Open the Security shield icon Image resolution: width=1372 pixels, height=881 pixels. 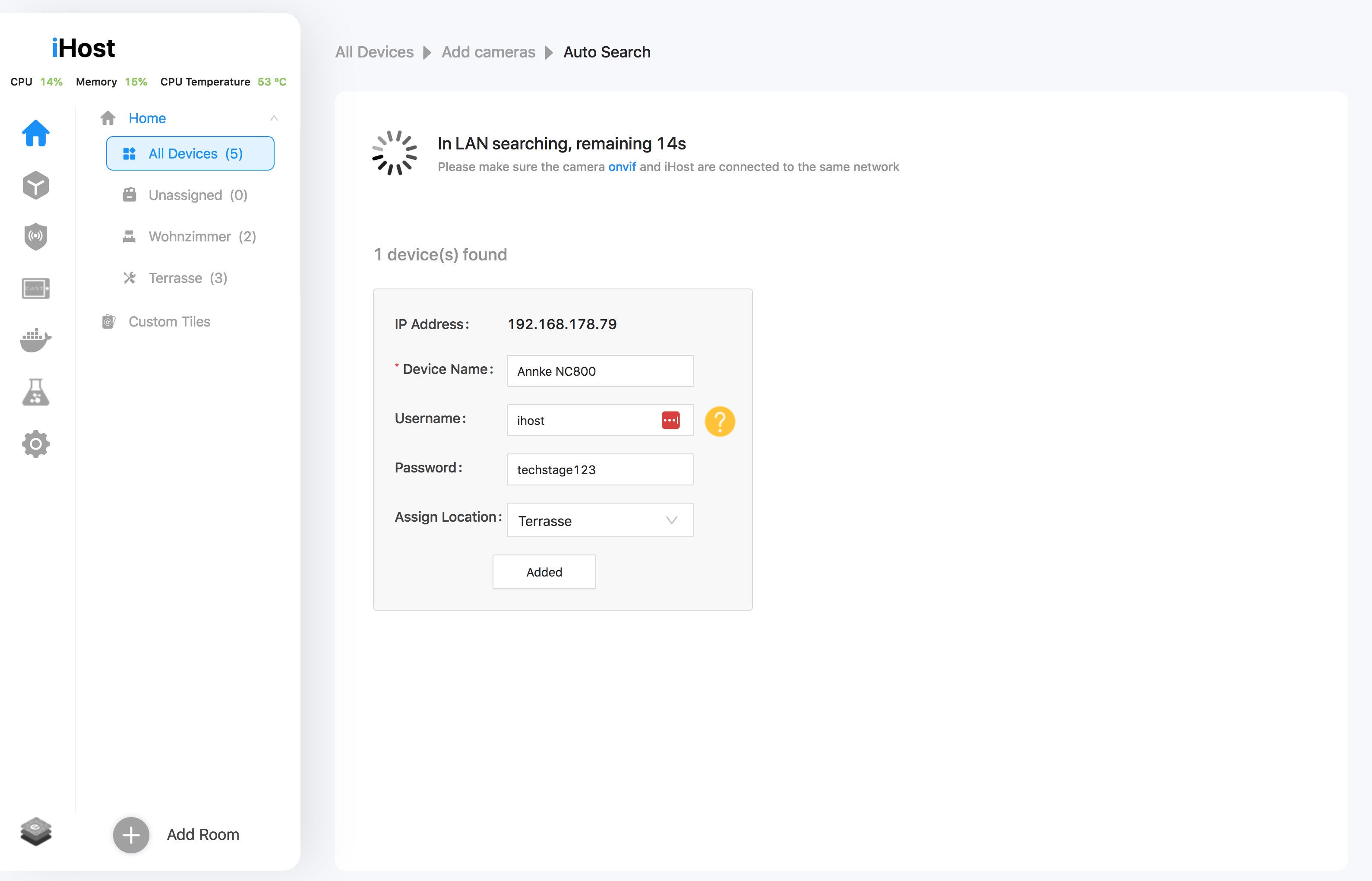35,236
